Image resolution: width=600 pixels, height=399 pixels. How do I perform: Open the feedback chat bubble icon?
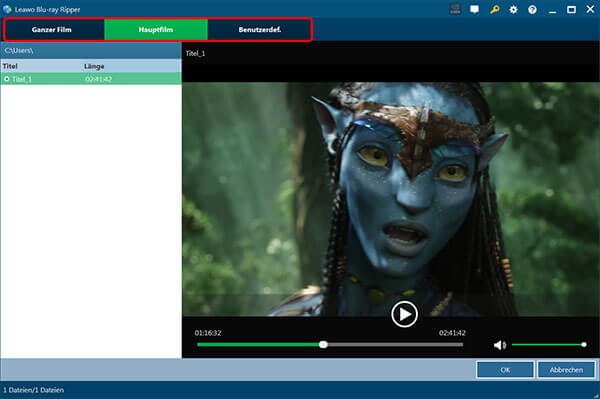tap(474, 9)
